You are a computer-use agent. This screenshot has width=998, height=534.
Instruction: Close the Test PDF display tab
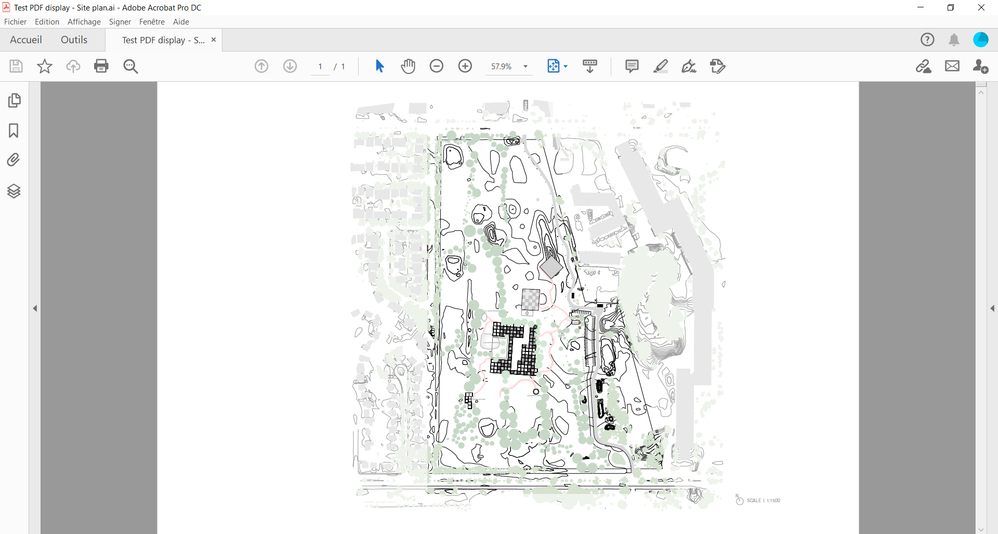(x=214, y=39)
